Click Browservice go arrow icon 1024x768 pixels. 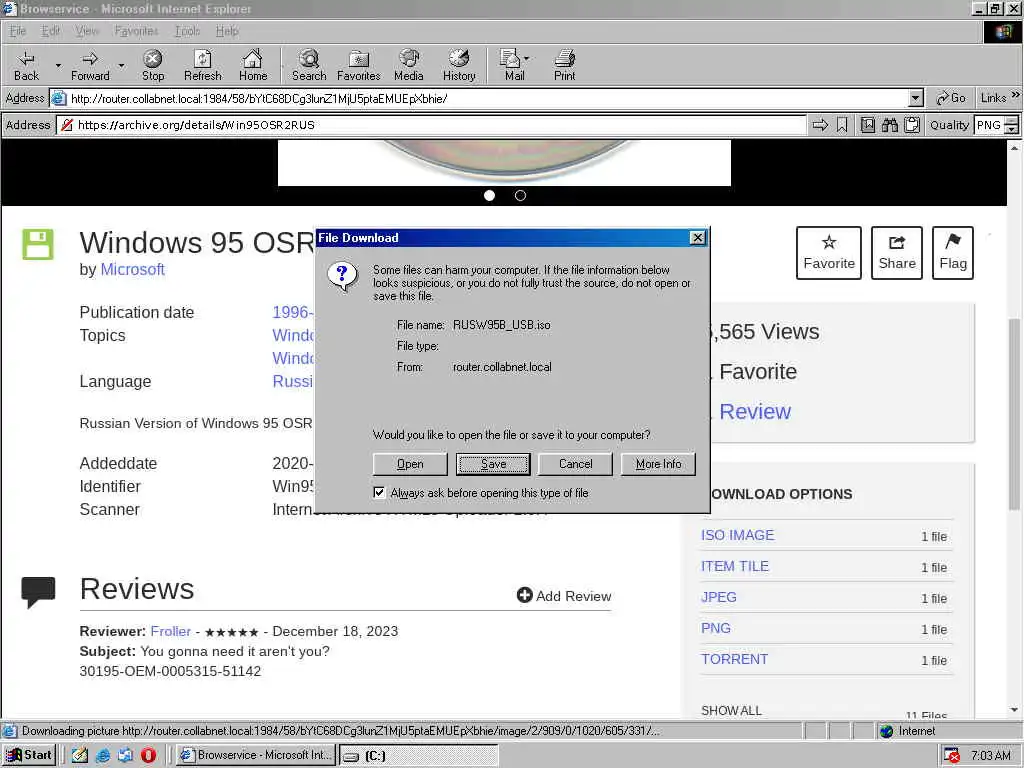[x=820, y=125]
